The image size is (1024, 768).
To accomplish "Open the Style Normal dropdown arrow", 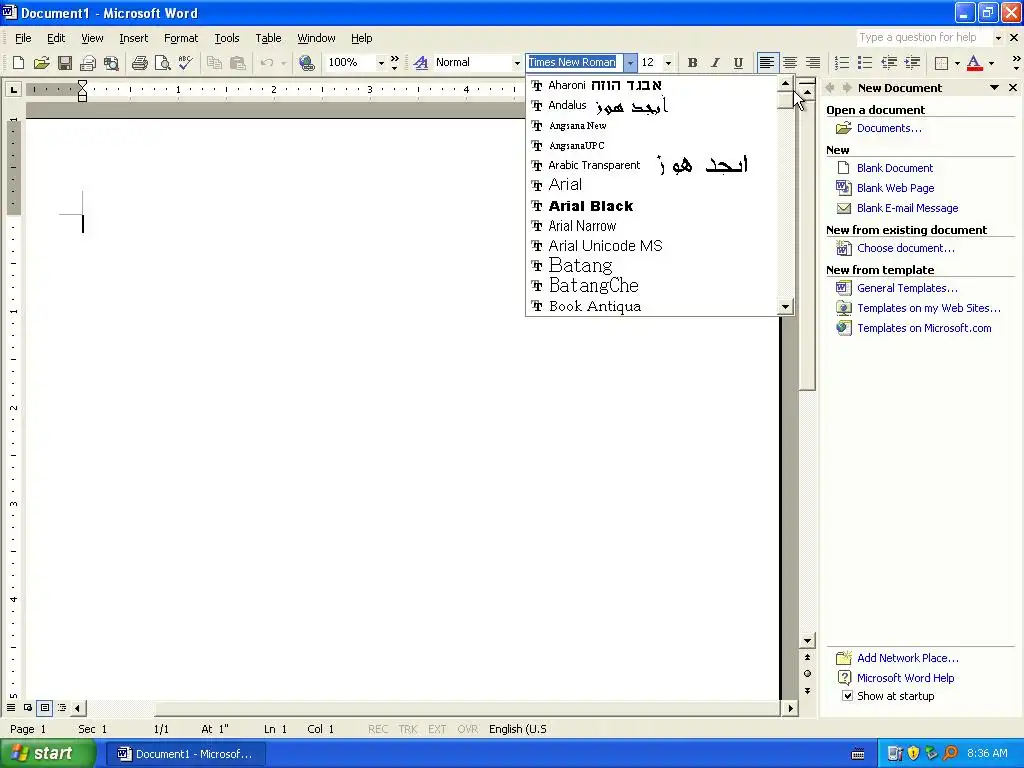I will pos(517,63).
